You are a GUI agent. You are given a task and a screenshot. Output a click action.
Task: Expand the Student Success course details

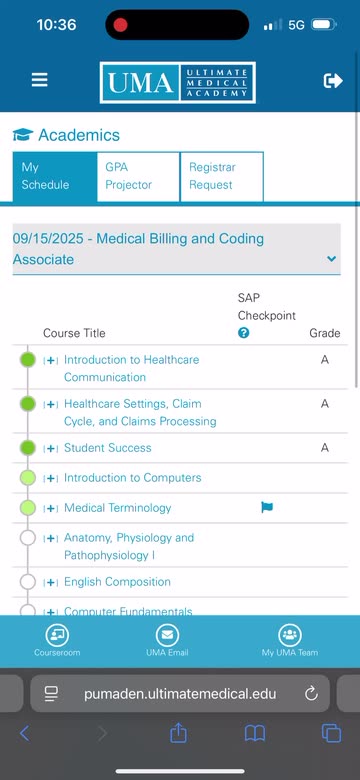[x=51, y=448]
